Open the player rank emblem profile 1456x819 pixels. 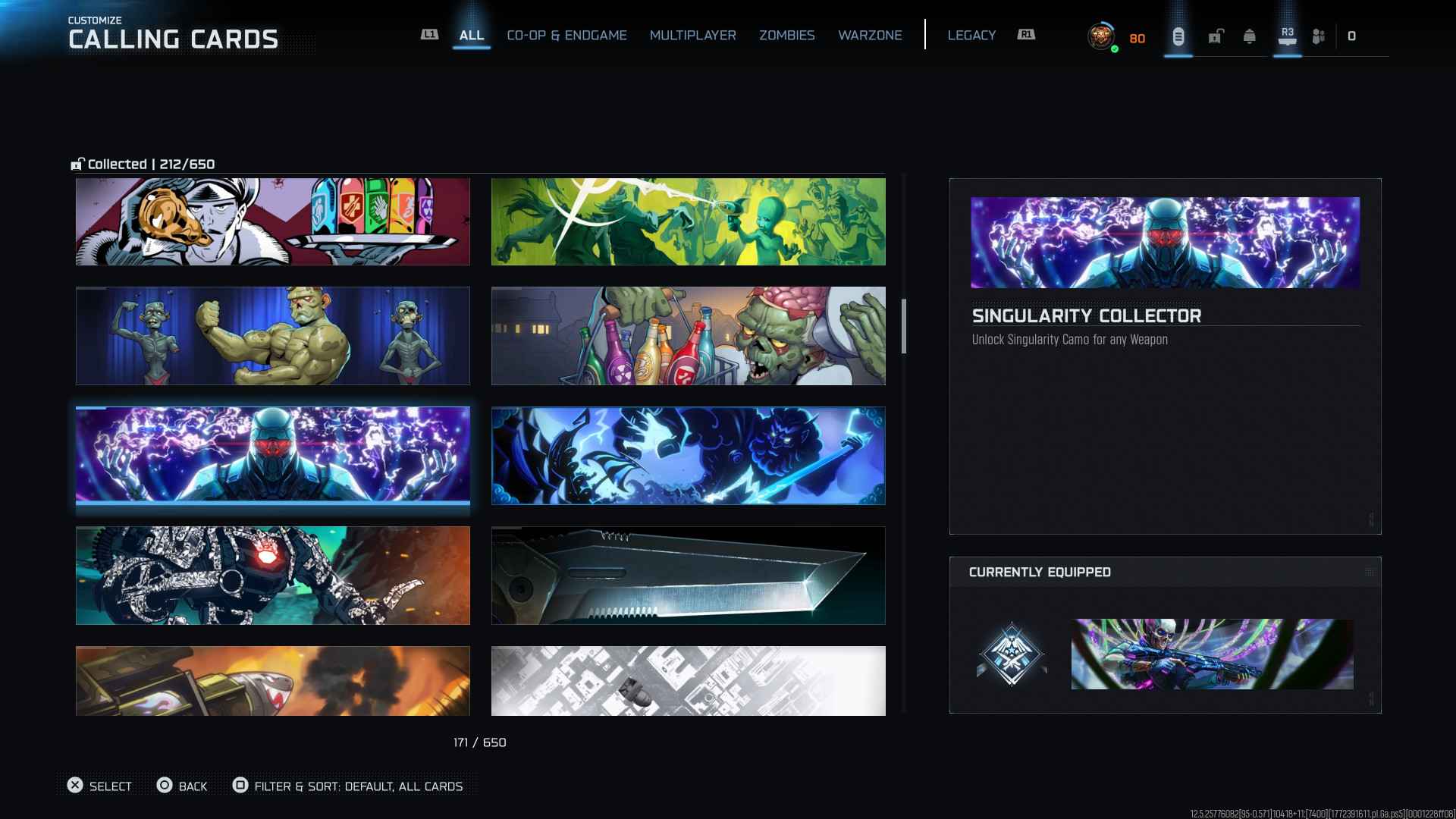[1101, 36]
